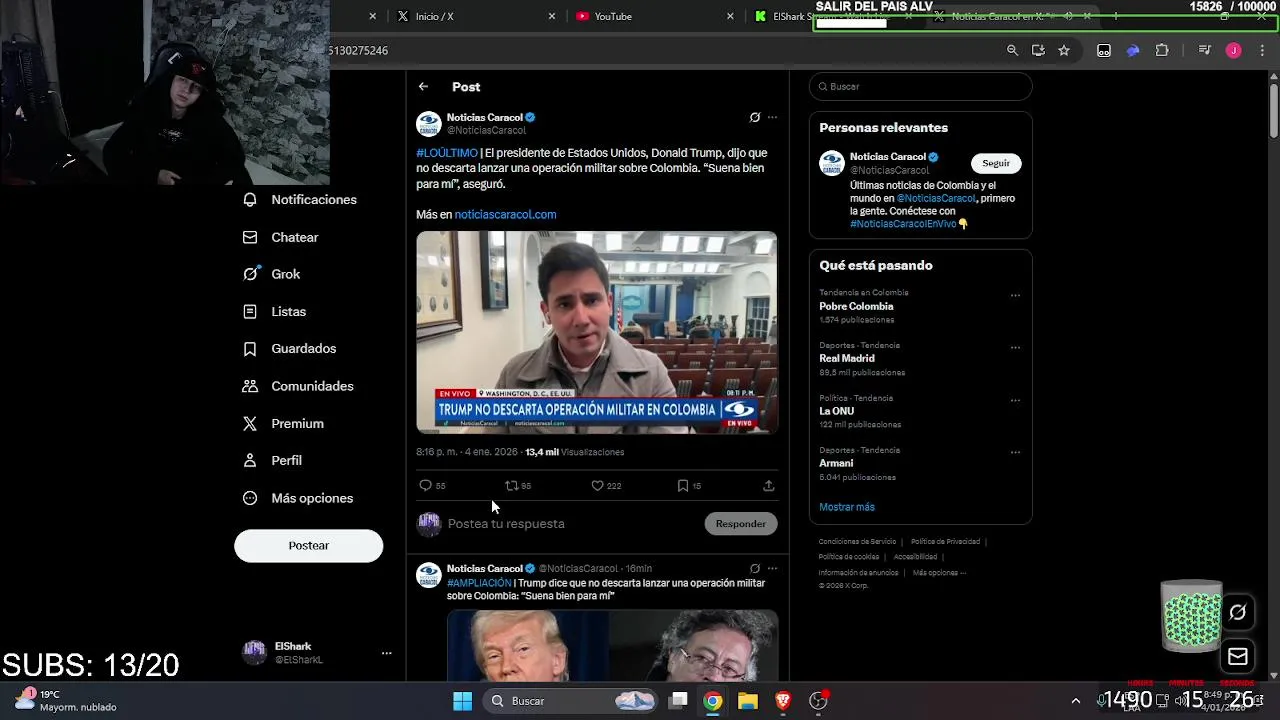This screenshot has width=1280, height=720.
Task: Open the Real Madrid trend
Action: coord(847,359)
